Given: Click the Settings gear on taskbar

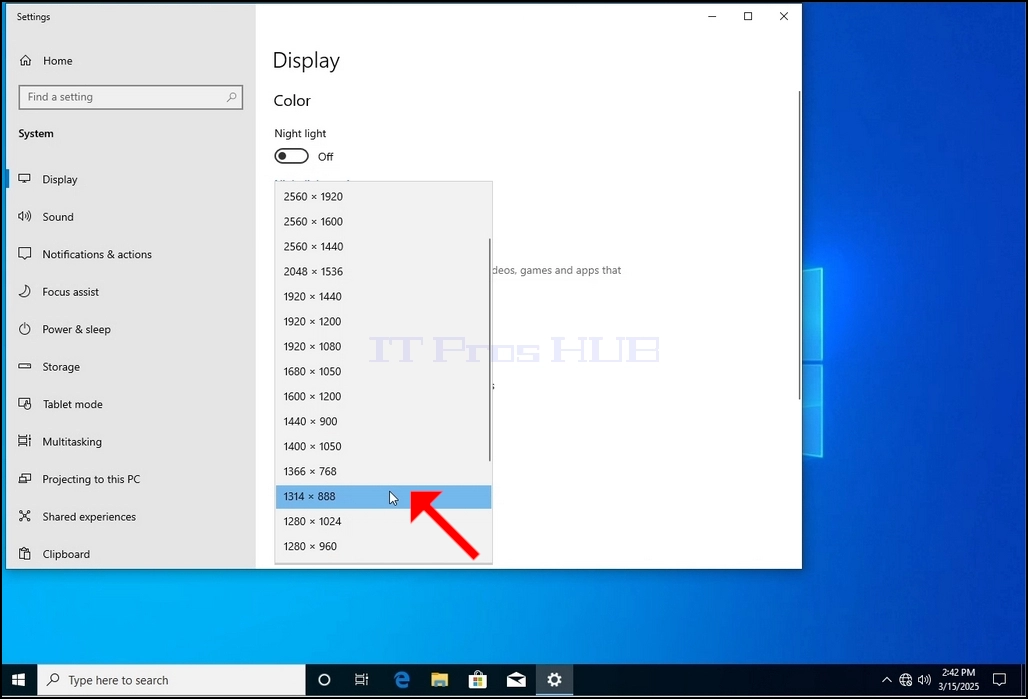Looking at the screenshot, I should (555, 680).
